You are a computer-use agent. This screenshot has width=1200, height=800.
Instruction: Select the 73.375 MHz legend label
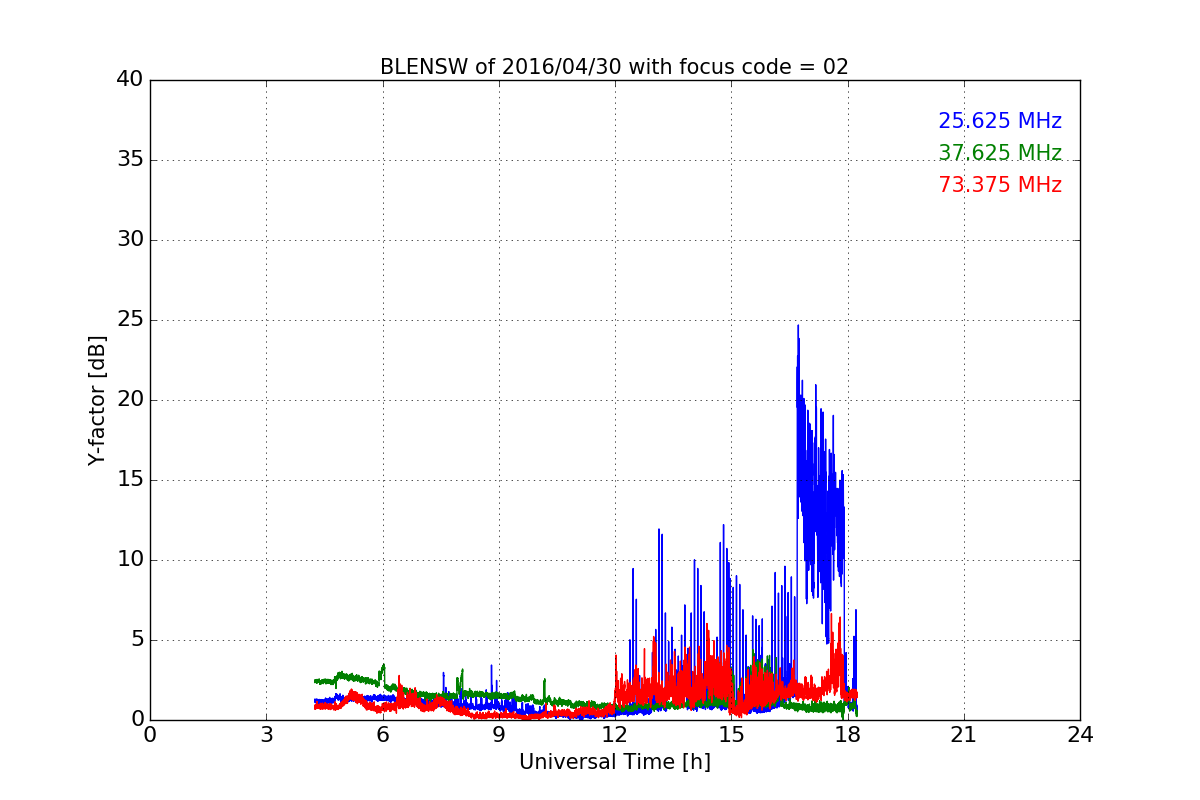1000,185
